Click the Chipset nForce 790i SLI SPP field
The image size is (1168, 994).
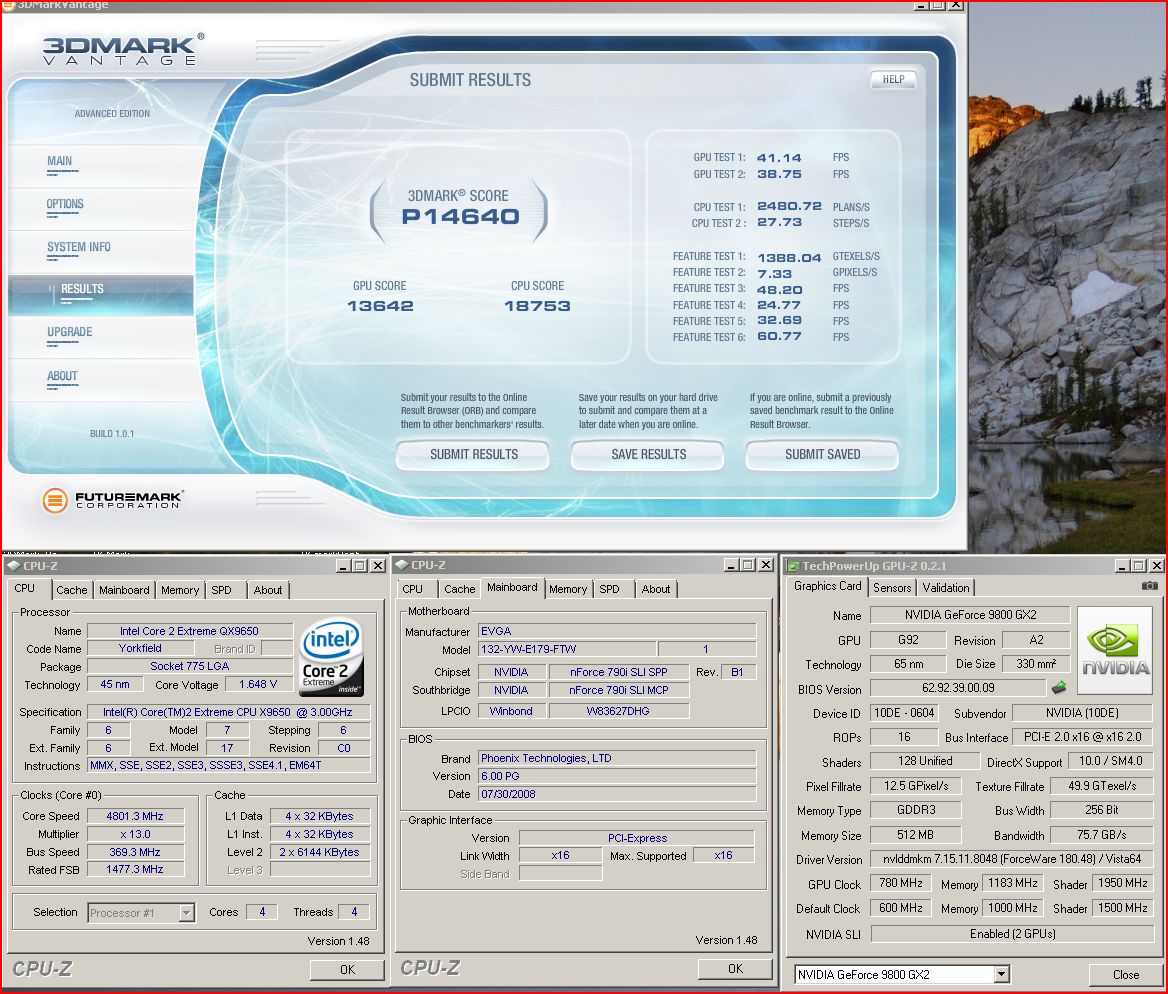pos(618,672)
